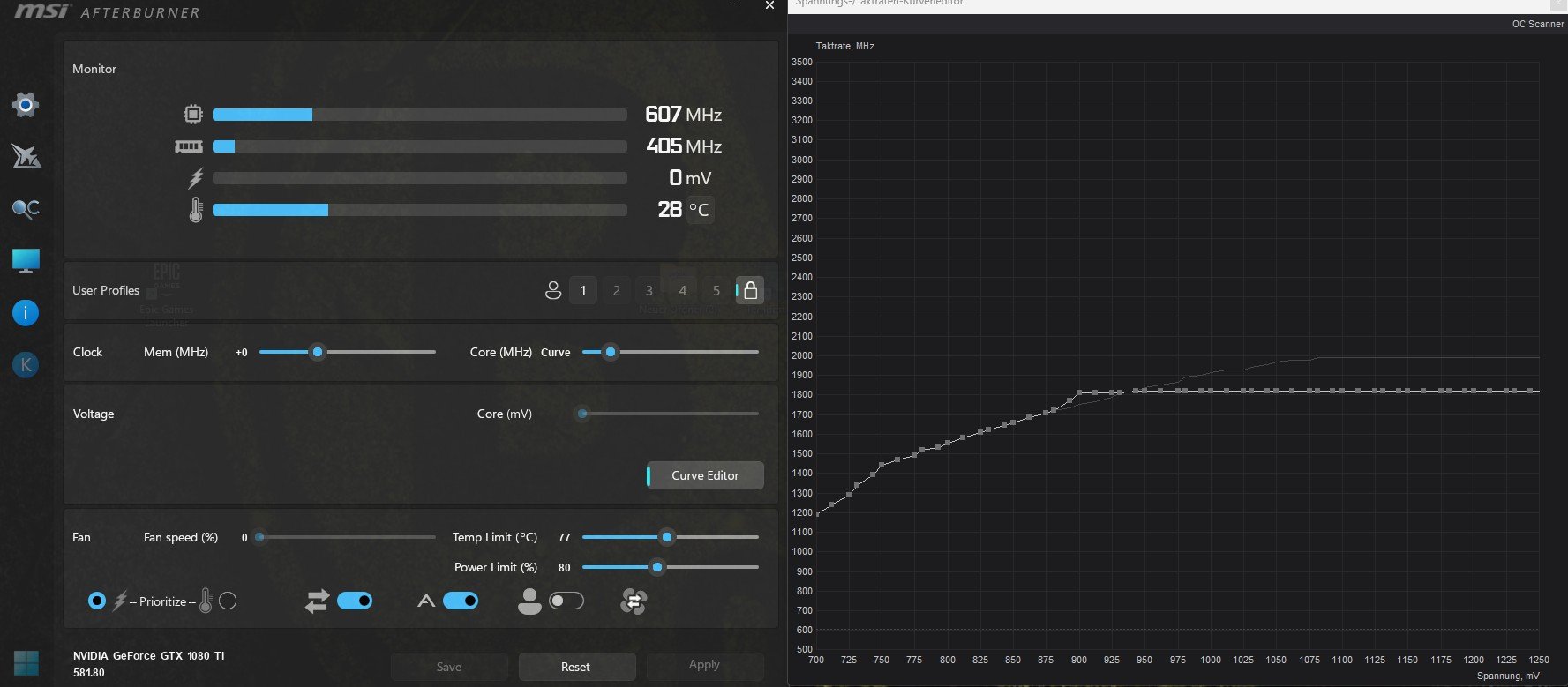This screenshot has width=1568, height=687.
Task: Click the thermometer icon in Monitor
Action: pos(196,210)
